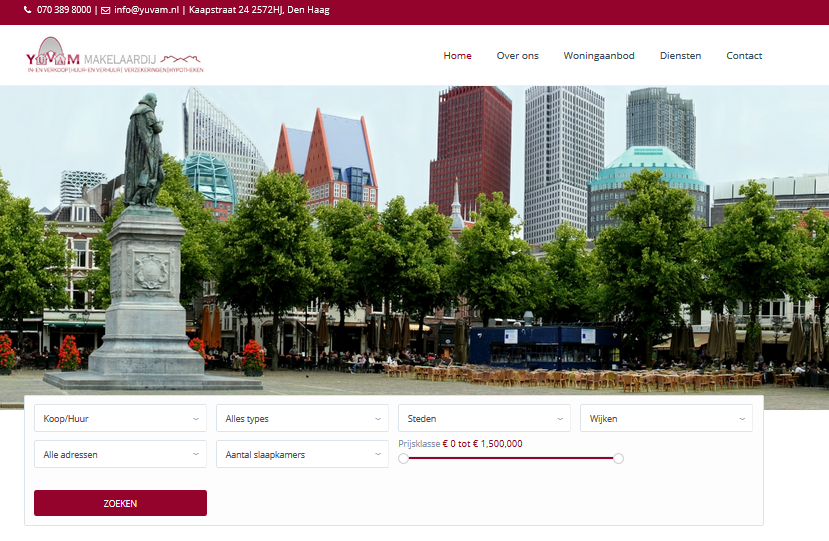Open the Steden city dropdown
The width and height of the screenshot is (829, 541).
coord(484,418)
